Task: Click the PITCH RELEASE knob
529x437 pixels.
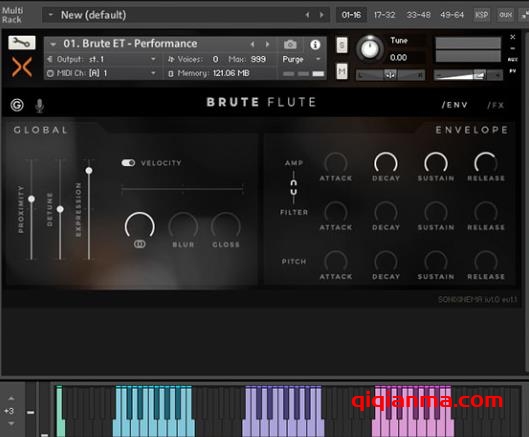Action: 485,262
